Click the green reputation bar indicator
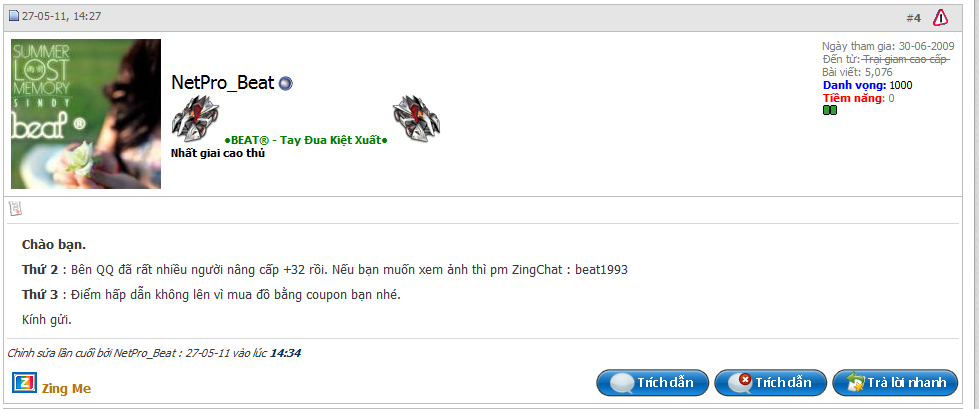979x409 pixels. [x=830, y=111]
